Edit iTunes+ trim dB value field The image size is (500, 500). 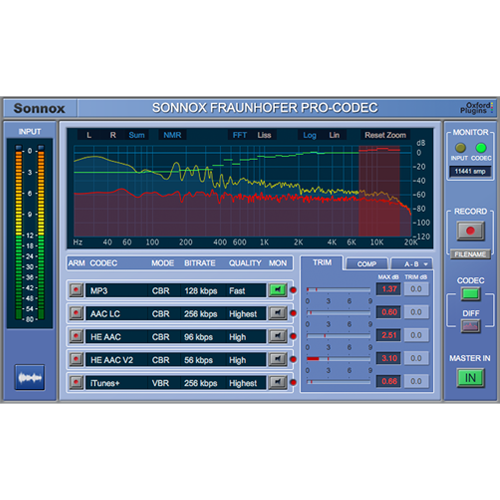pos(416,381)
